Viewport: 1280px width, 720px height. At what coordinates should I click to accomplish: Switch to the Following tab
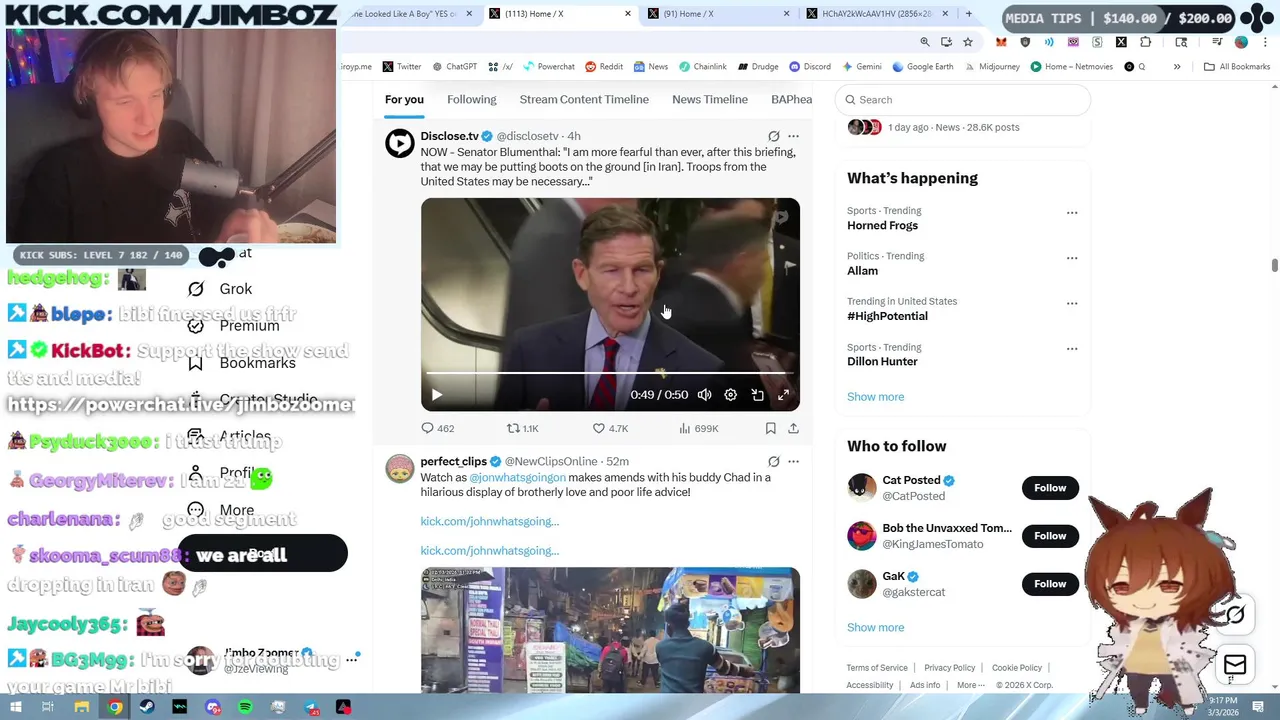click(x=471, y=99)
